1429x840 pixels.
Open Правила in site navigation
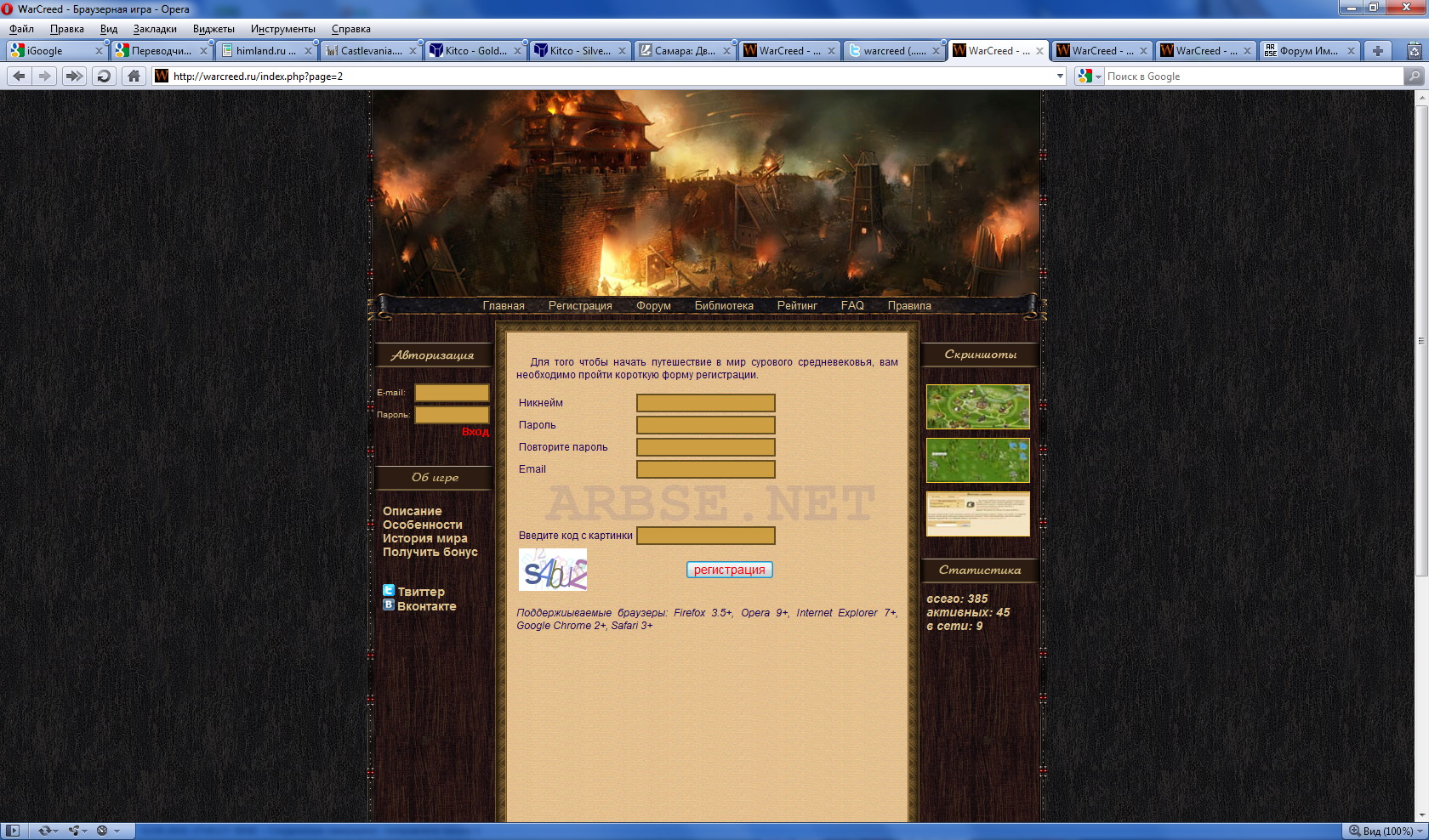click(909, 305)
